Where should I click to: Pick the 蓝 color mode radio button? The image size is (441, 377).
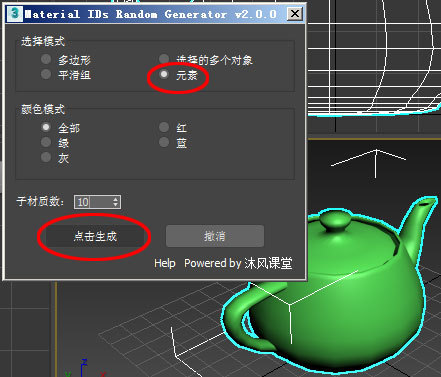coord(164,142)
